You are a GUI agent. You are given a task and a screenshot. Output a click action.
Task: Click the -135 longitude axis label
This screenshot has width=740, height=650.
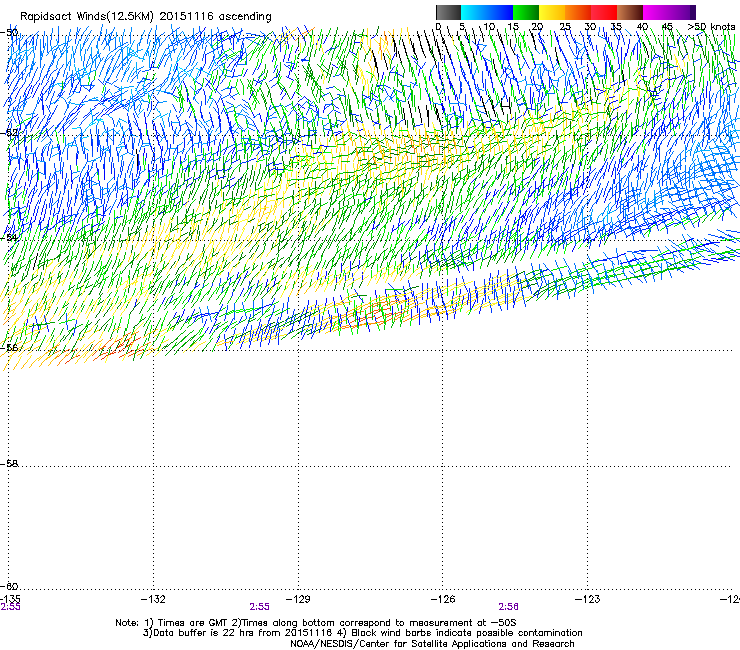(x=10, y=599)
